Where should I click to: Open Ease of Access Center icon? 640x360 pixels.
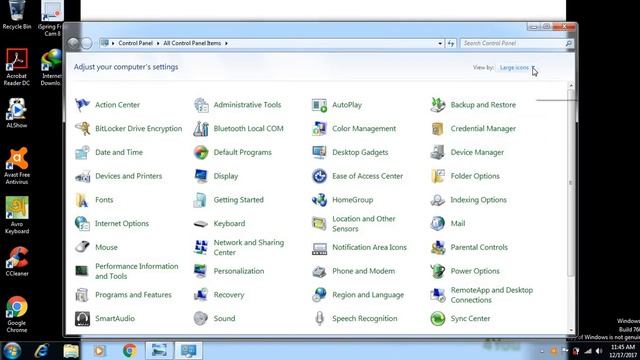tap(319, 176)
